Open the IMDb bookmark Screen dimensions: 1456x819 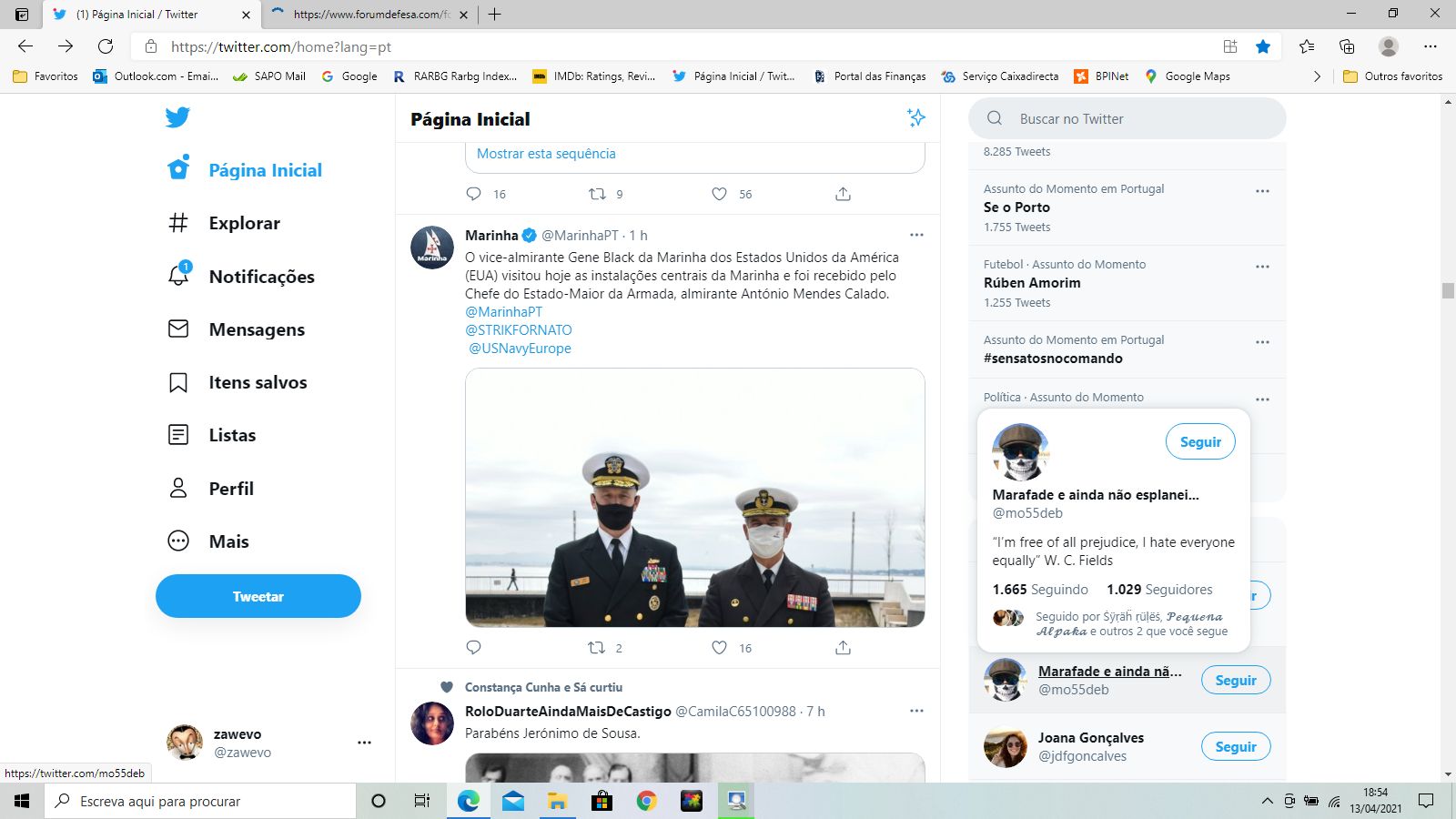[593, 76]
